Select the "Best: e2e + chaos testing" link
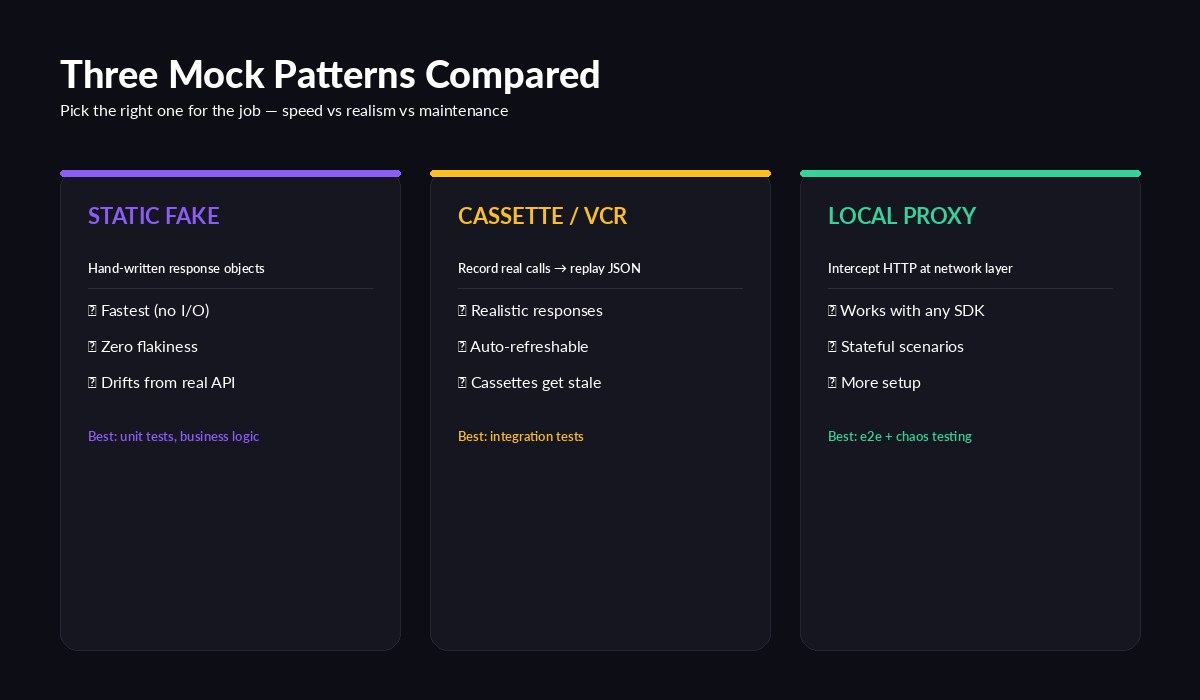The width and height of the screenshot is (1200, 700). tap(899, 436)
